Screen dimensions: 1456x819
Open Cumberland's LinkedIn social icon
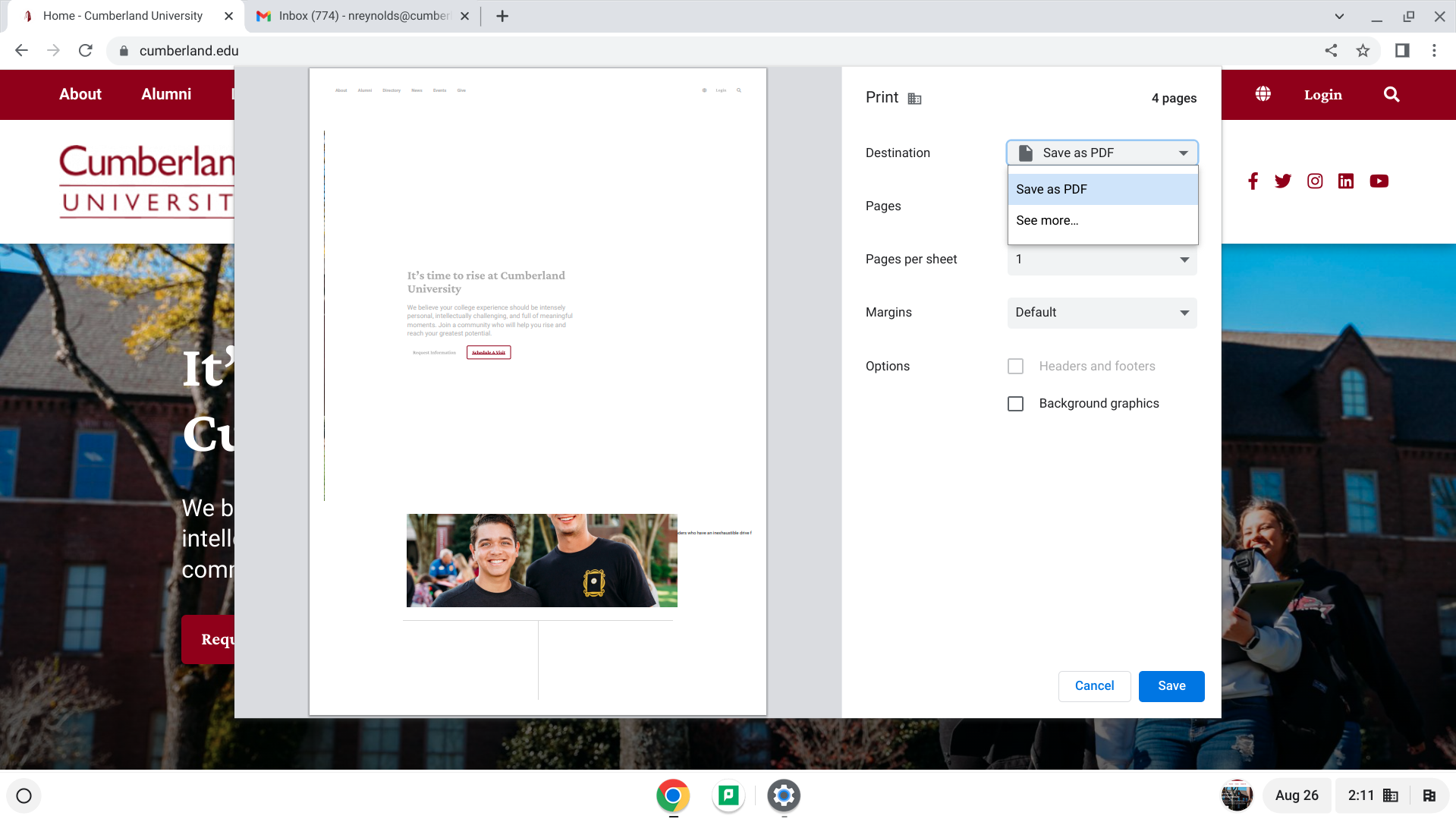pos(1345,181)
